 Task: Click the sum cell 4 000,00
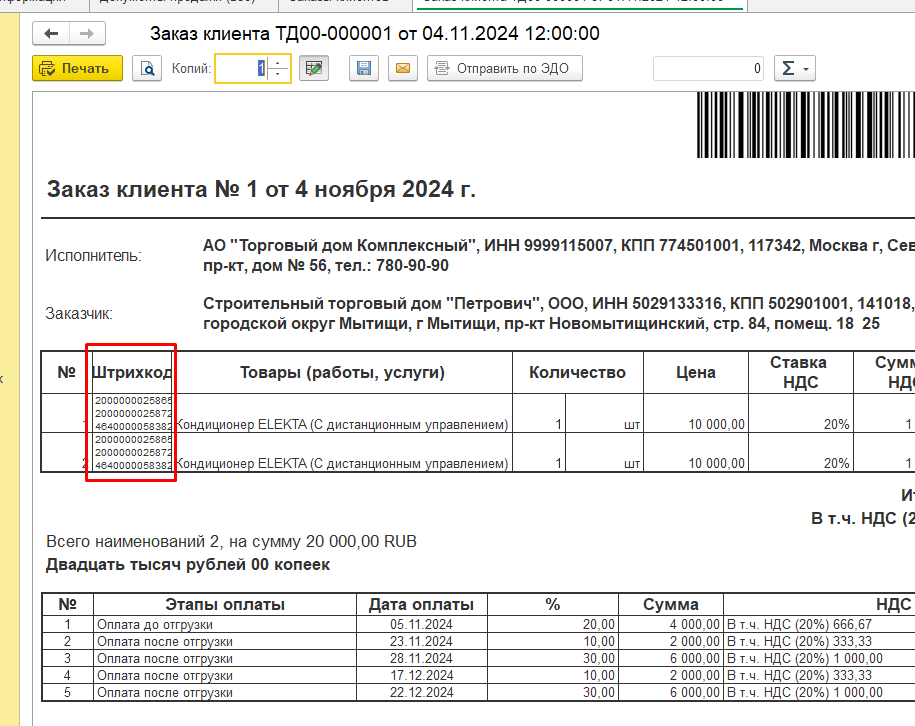(x=670, y=624)
